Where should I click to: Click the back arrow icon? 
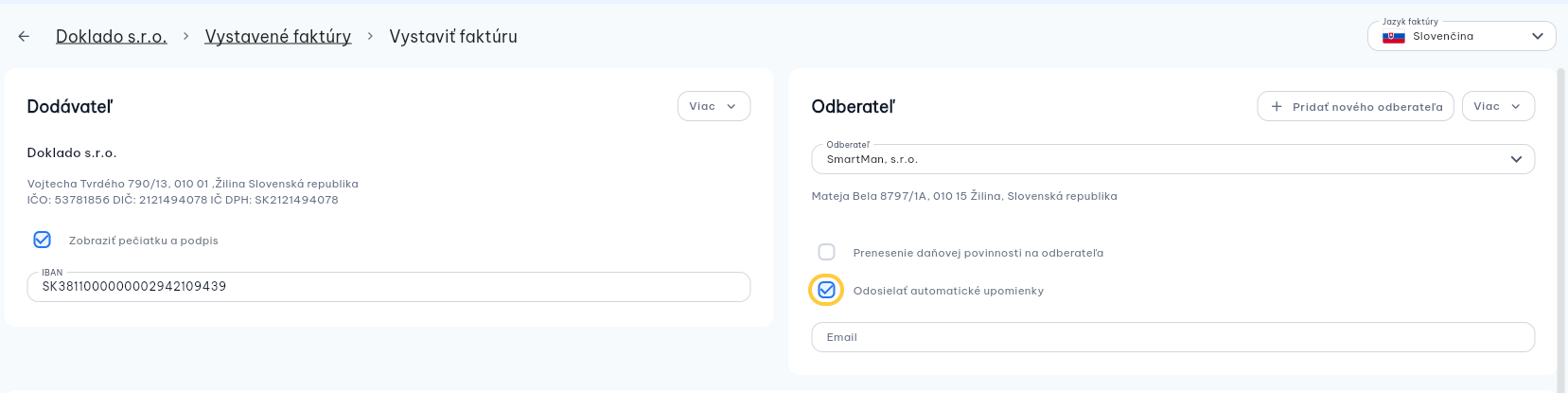click(24, 36)
